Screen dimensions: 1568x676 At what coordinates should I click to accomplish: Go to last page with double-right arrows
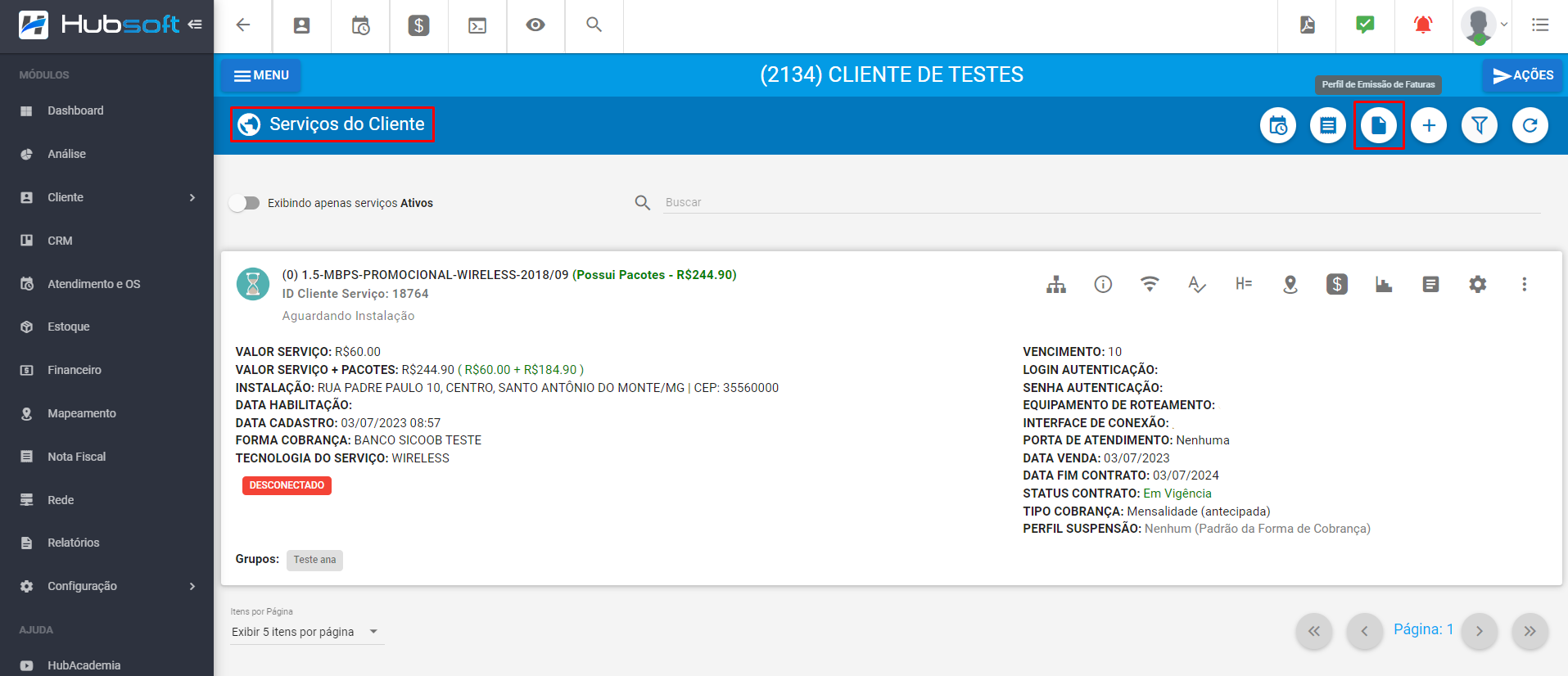pyautogui.click(x=1530, y=631)
